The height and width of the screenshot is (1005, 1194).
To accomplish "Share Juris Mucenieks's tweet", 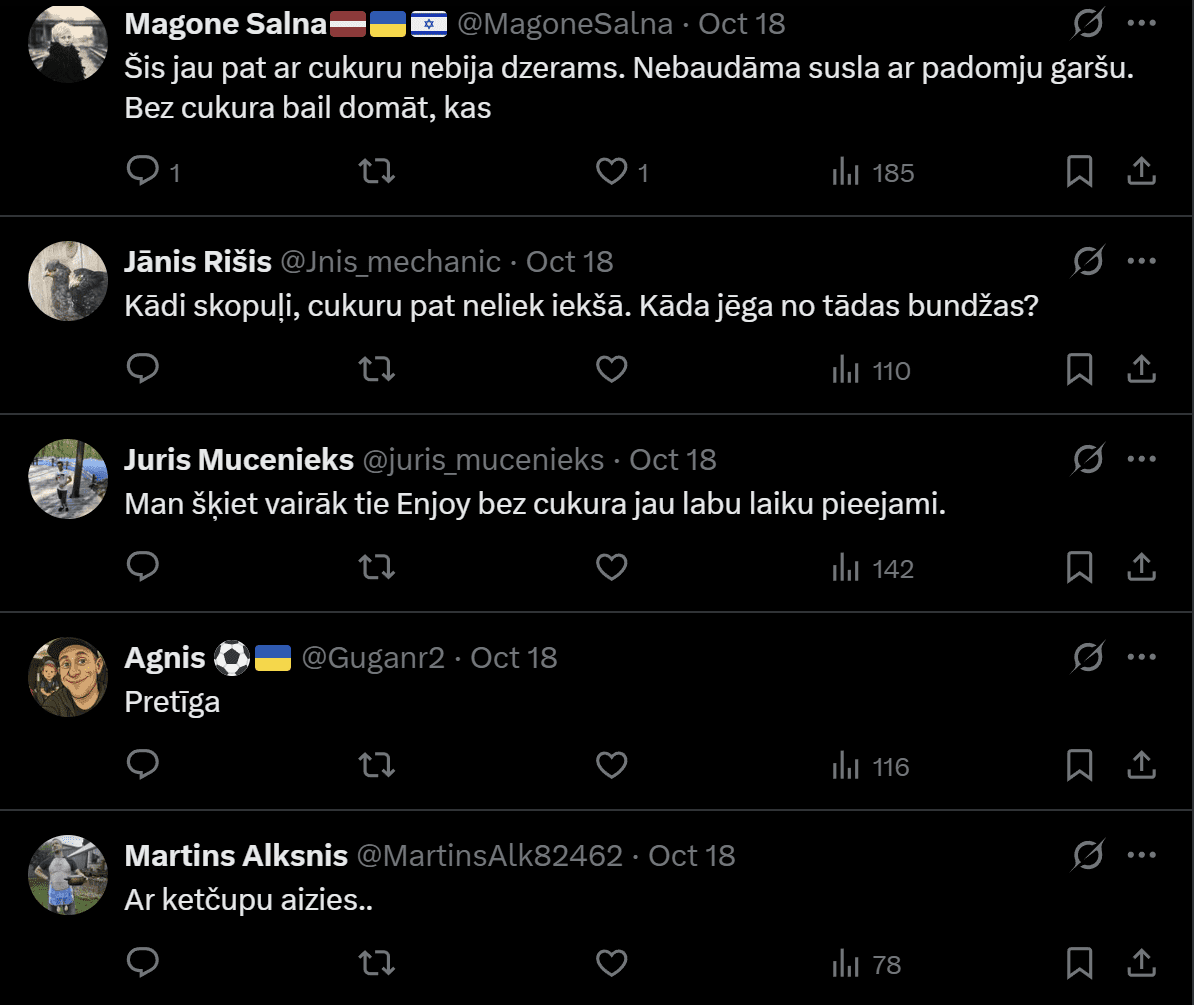I will coord(1141,568).
